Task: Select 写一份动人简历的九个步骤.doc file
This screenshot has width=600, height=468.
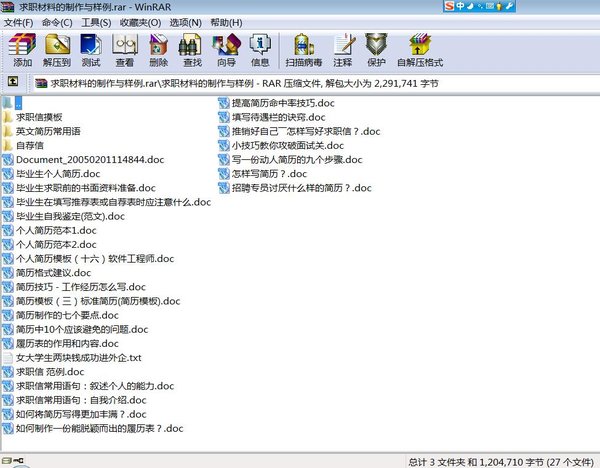Action: (x=290, y=160)
